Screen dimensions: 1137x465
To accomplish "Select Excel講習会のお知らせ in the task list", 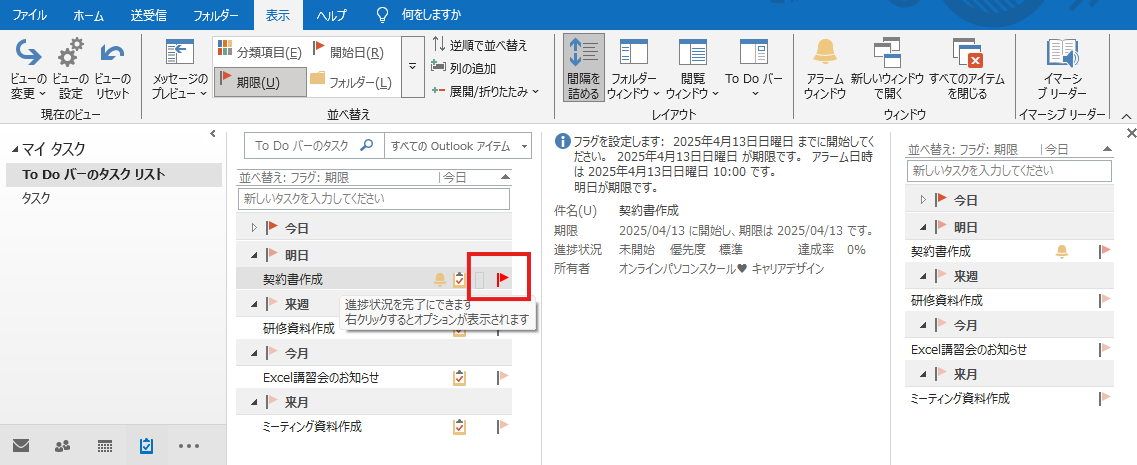I will tap(321, 377).
